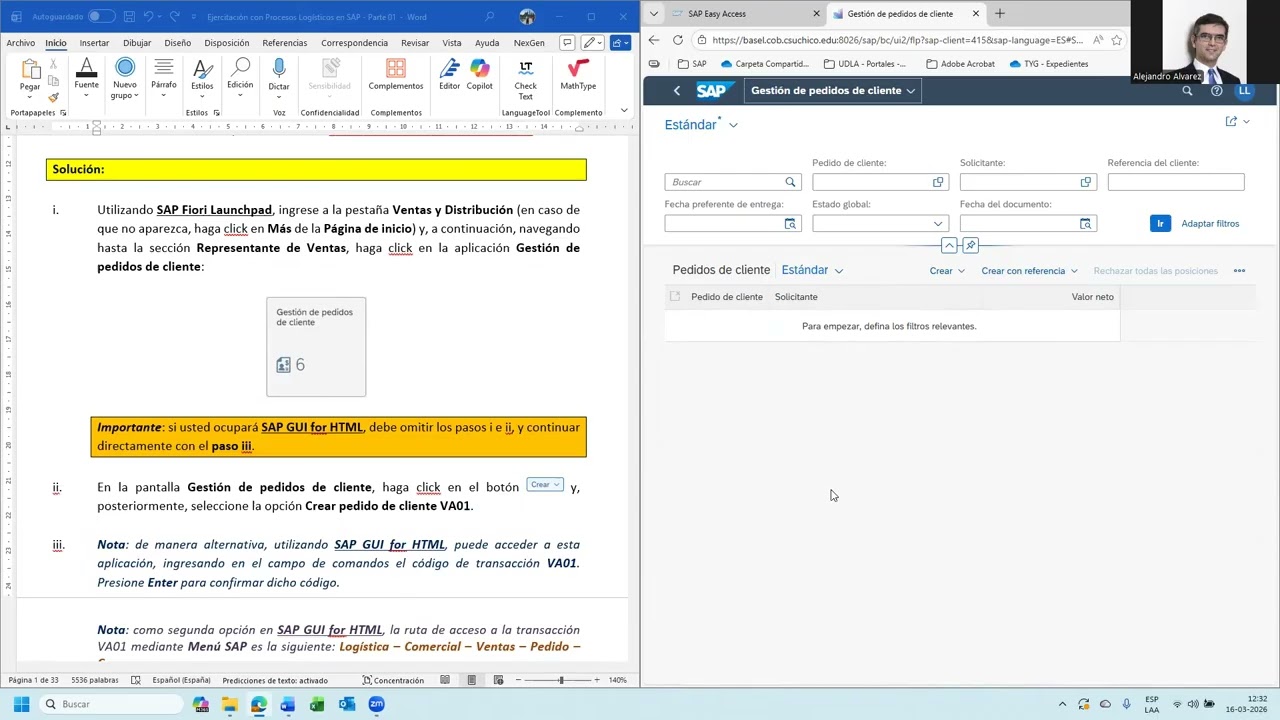Expand the Estándar filter variant chevron
The width and height of the screenshot is (1280, 720).
point(733,125)
